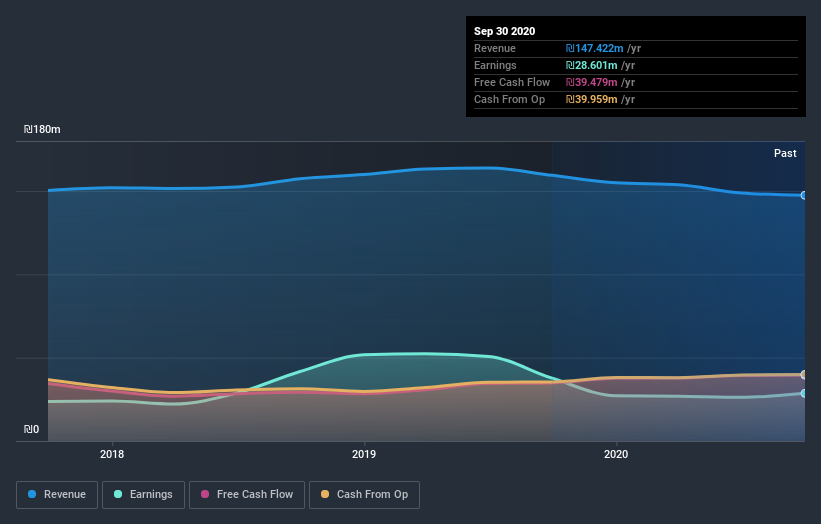821x524 pixels.
Task: Click the Revenue line end data point
Action: pos(803,195)
